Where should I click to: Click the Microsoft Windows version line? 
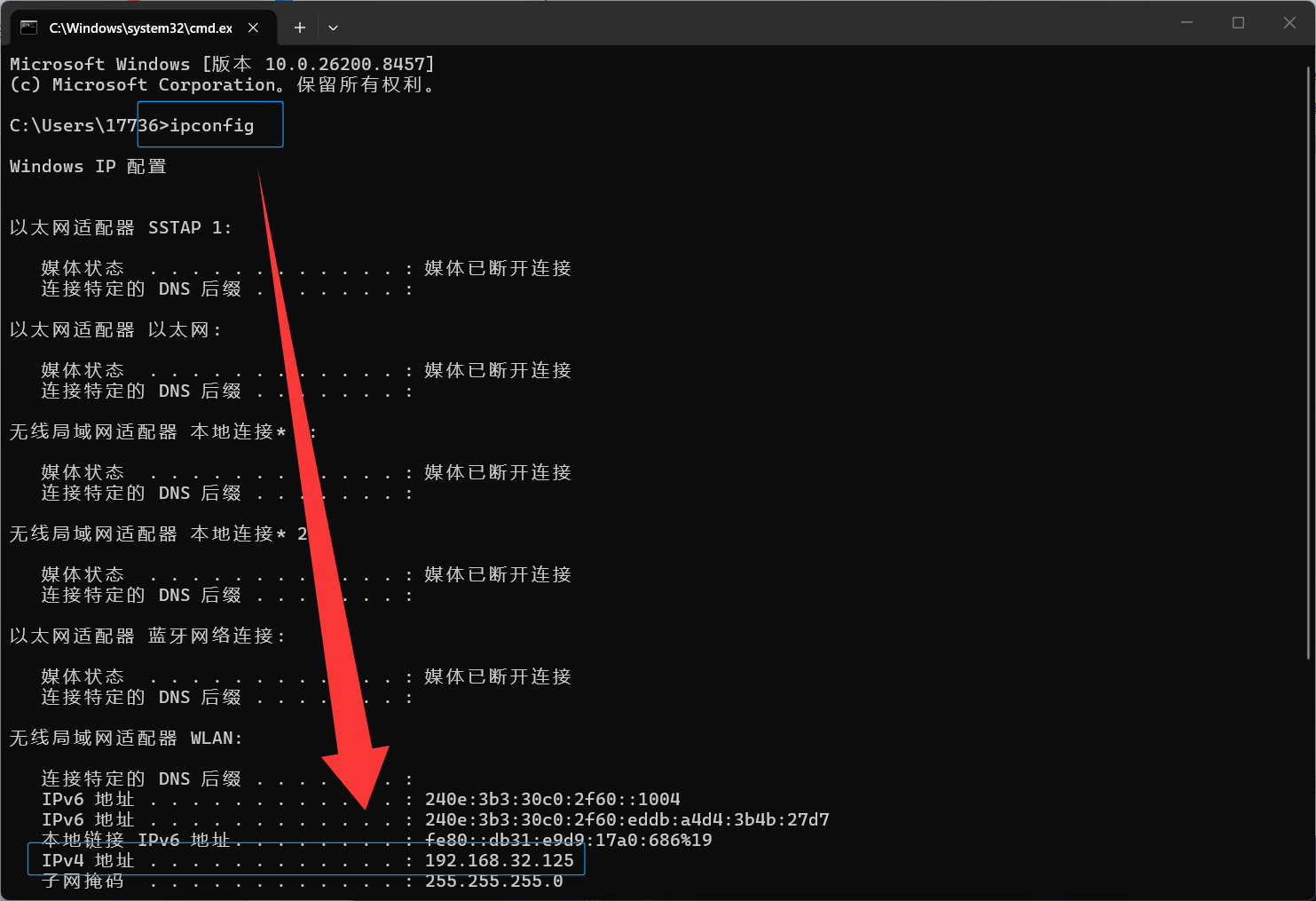point(223,64)
